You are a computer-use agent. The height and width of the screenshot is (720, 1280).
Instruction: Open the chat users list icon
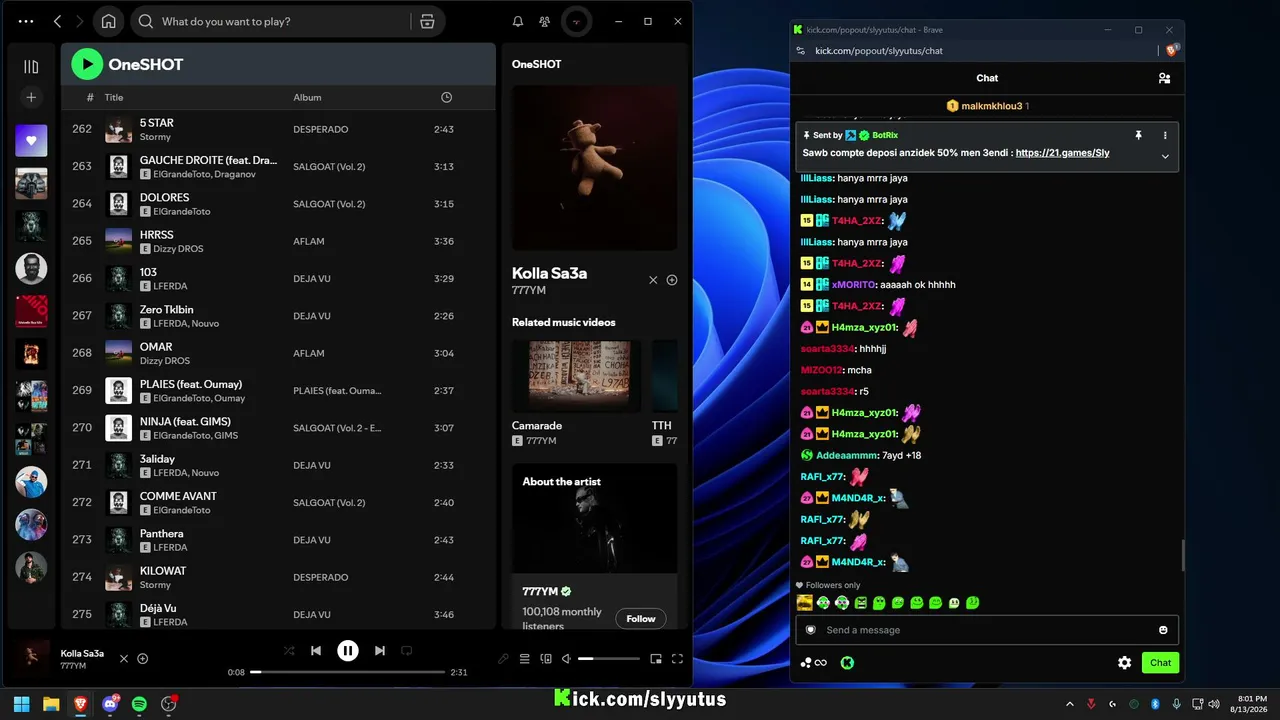tap(1164, 78)
